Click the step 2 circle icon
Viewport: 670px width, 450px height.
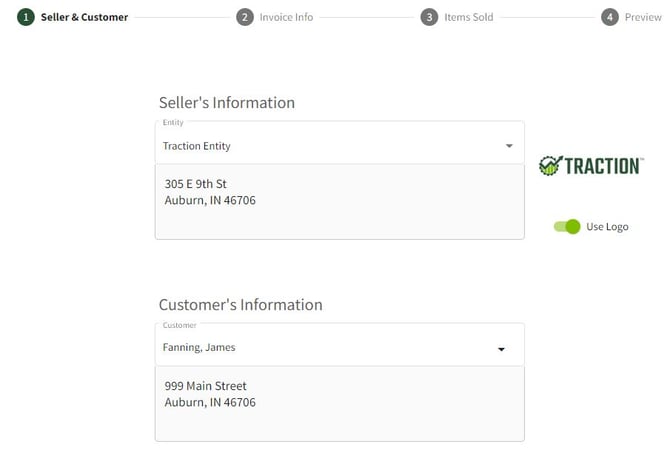[x=245, y=17]
